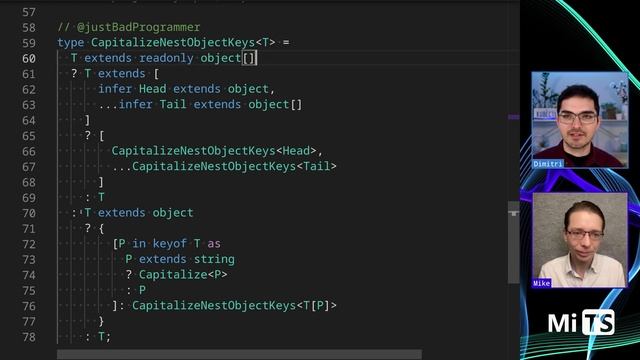Click Dimitri's webcam video
Image resolution: width=640 pixels, height=360 pixels.
[x=580, y=120]
